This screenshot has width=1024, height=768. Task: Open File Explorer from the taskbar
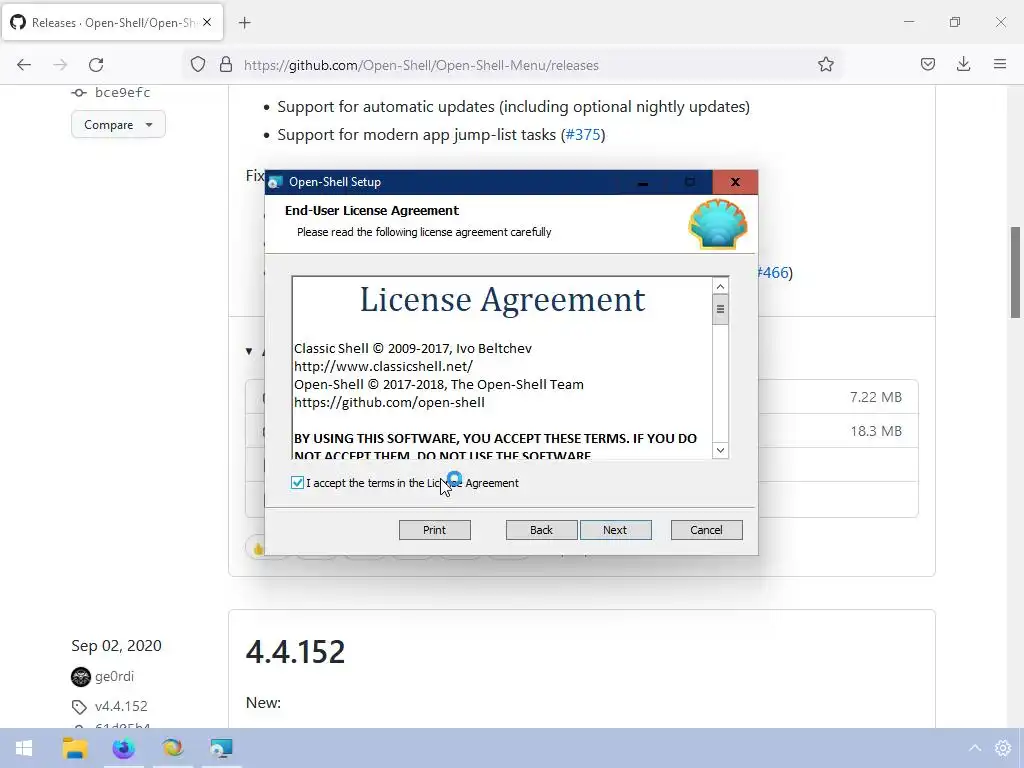click(x=75, y=748)
